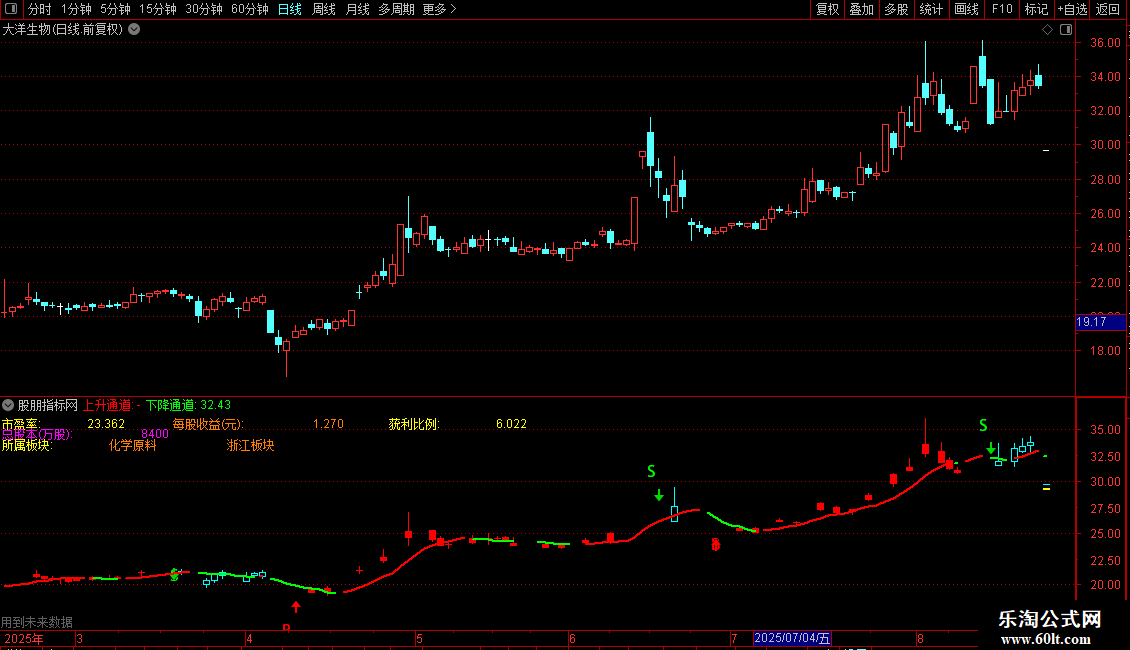The height and width of the screenshot is (650, 1130).
Task: Switch to 周线 weekly chart
Action: tap(324, 9)
